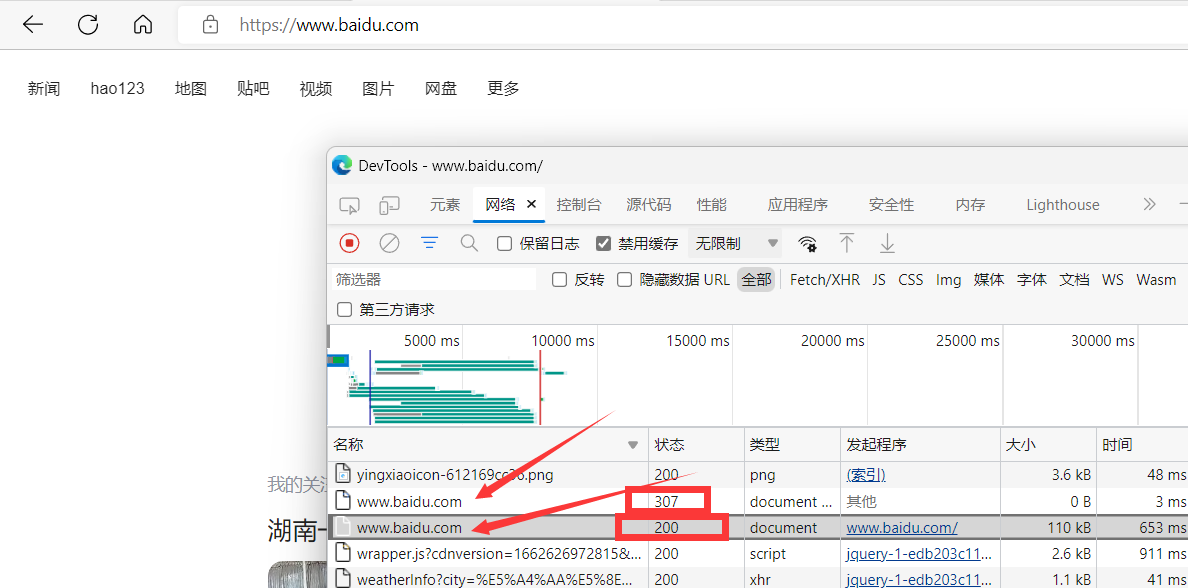Screen dimensions: 1188x588
Task: Reload the page with the refresh icon
Action: click(89, 25)
